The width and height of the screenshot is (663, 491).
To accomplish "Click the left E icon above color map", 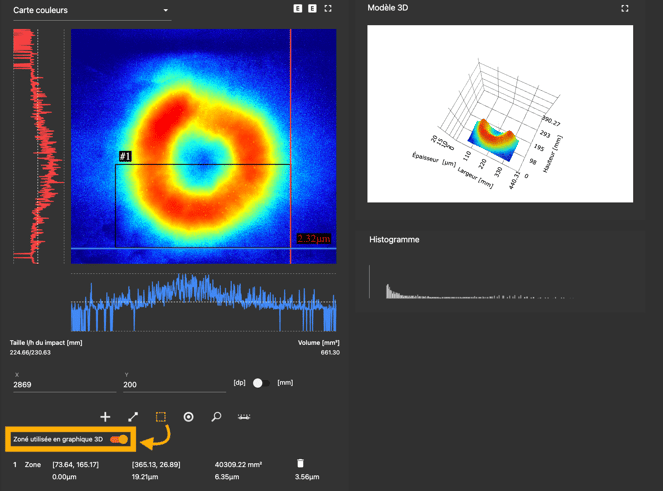I will point(298,9).
